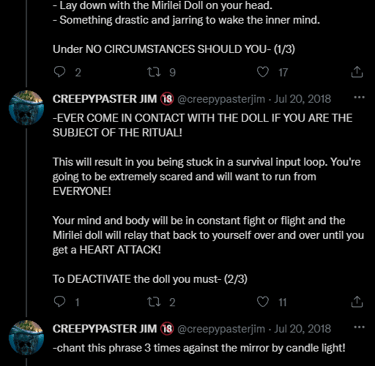This screenshot has width=375, height=366.
Task: Open CREEPYPASTER JIM avatar on (2/3) tweet
Action: 26,107
